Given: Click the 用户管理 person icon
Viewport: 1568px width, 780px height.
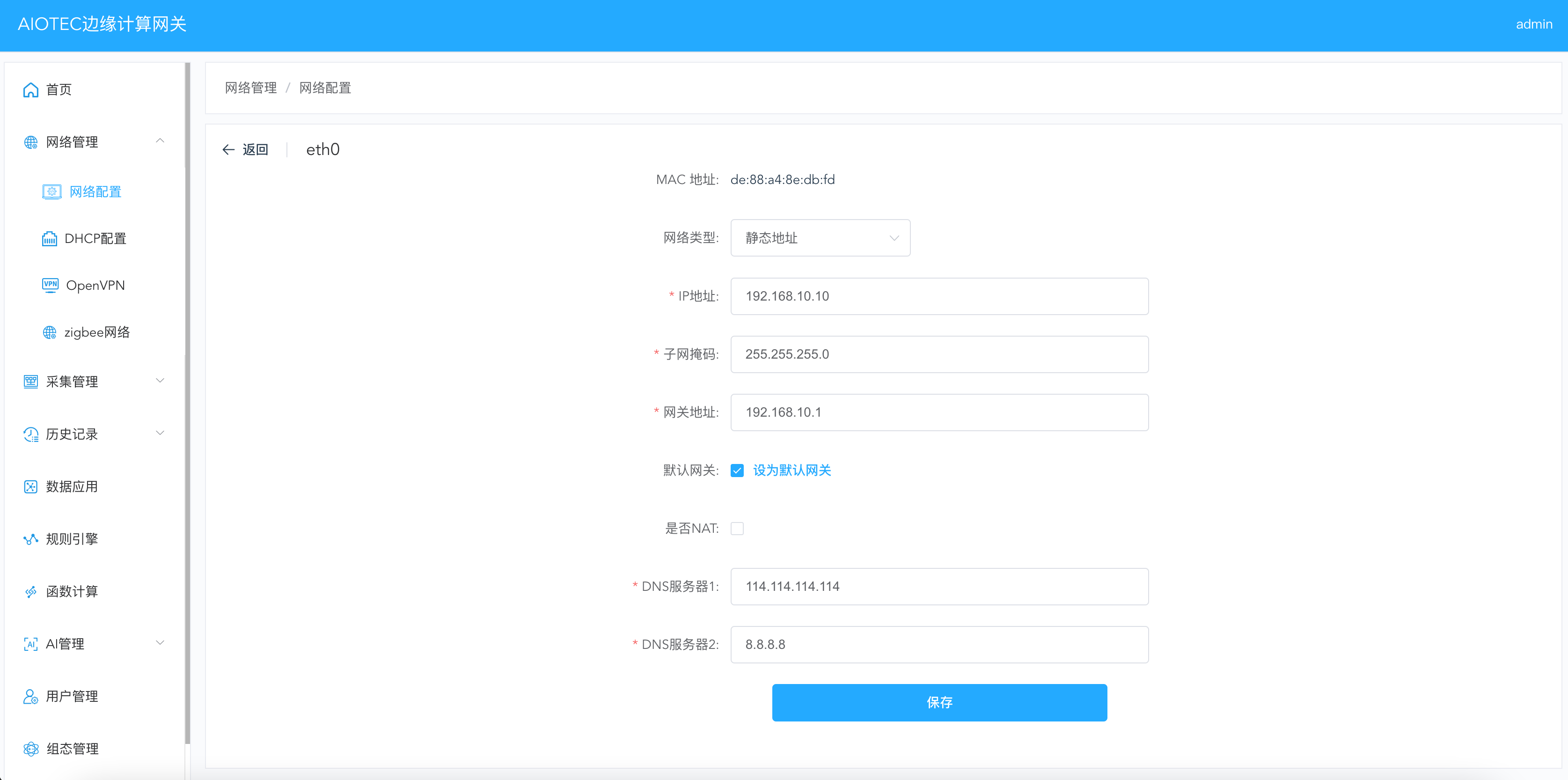Looking at the screenshot, I should [30, 697].
